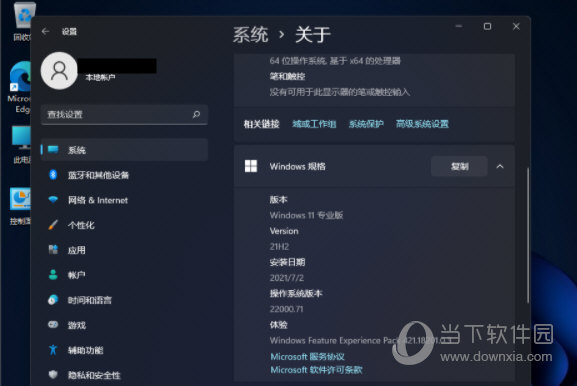
Task: Click the Windows 11 专业版 edition text
Action: (306, 215)
